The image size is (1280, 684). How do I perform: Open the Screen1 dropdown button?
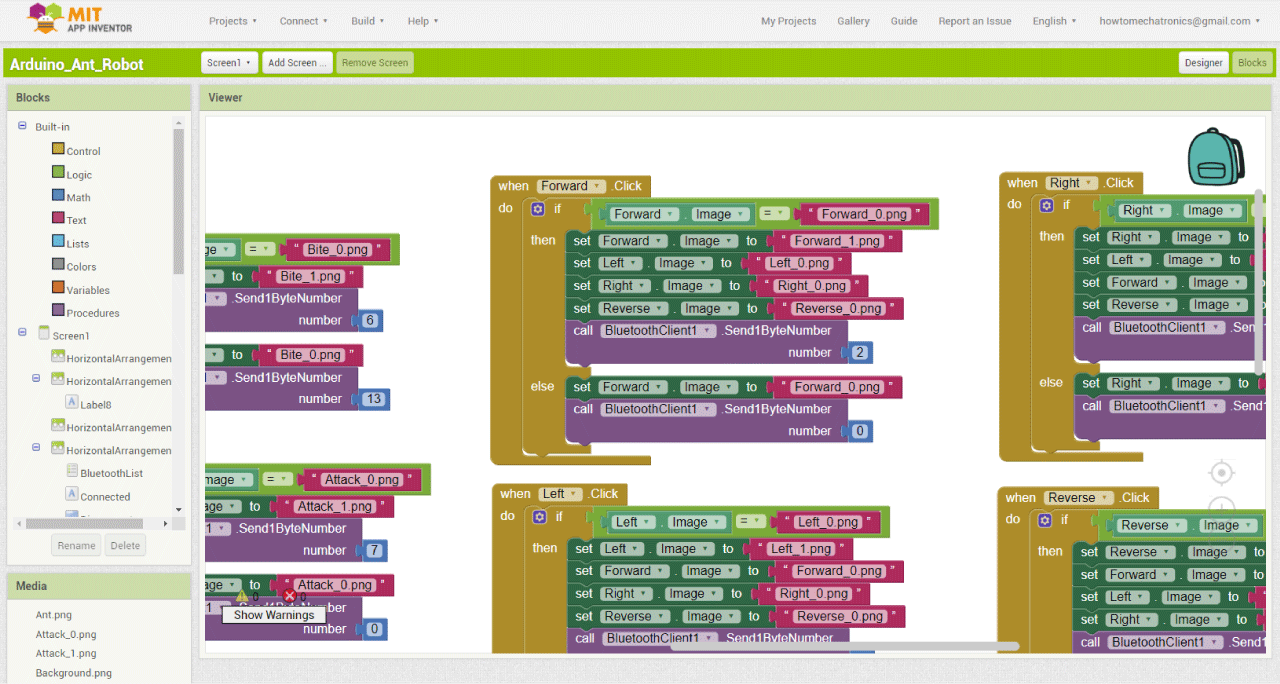[229, 63]
